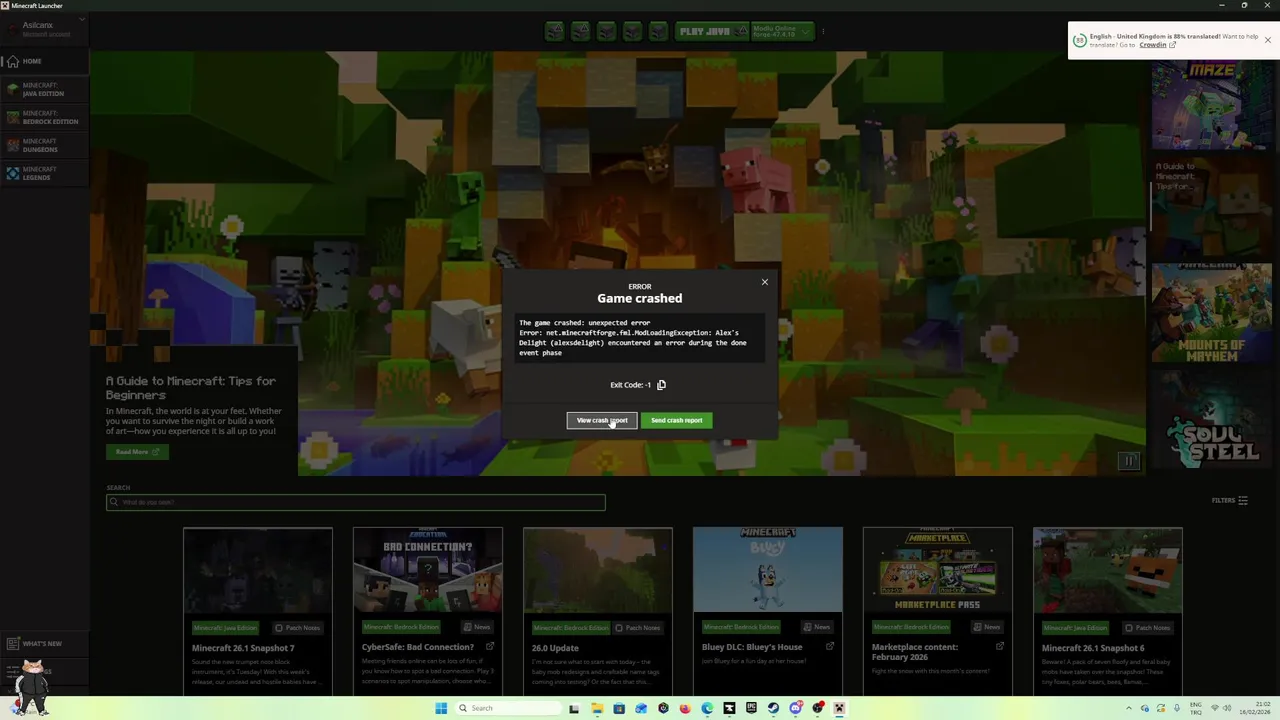The width and height of the screenshot is (1280, 720).
Task: Open Firefox from the taskbar
Action: click(x=685, y=708)
